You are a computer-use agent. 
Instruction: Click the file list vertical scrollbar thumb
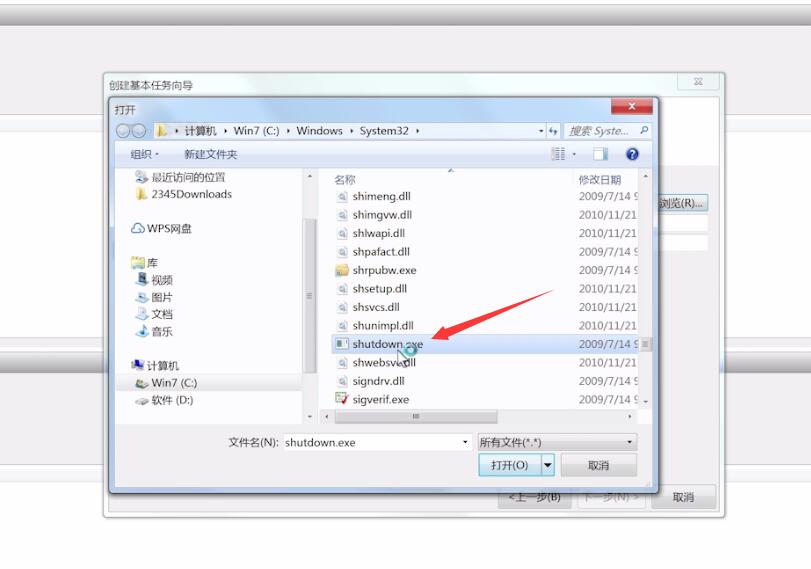point(645,343)
